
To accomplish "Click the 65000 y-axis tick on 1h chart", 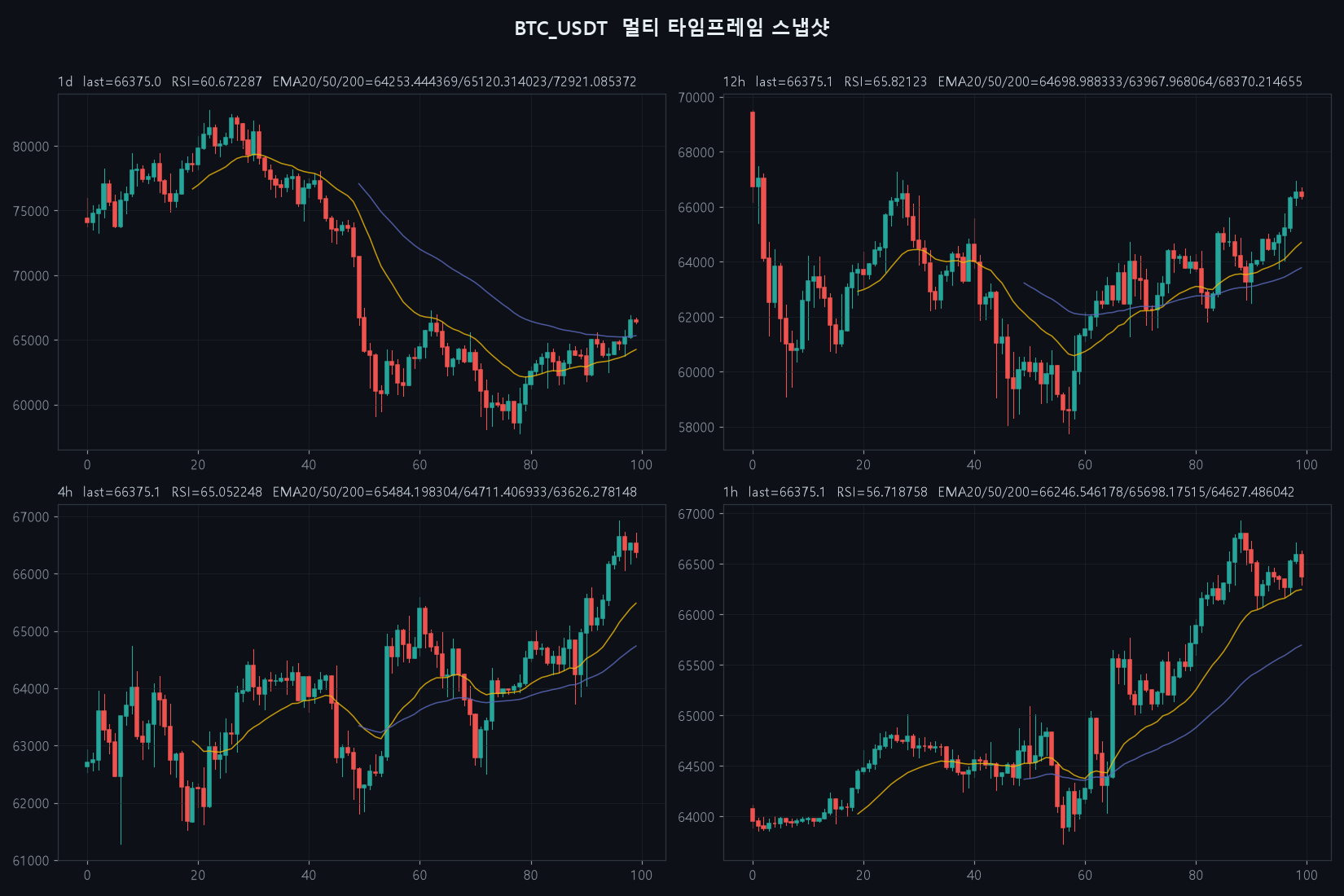I will pyautogui.click(x=696, y=716).
